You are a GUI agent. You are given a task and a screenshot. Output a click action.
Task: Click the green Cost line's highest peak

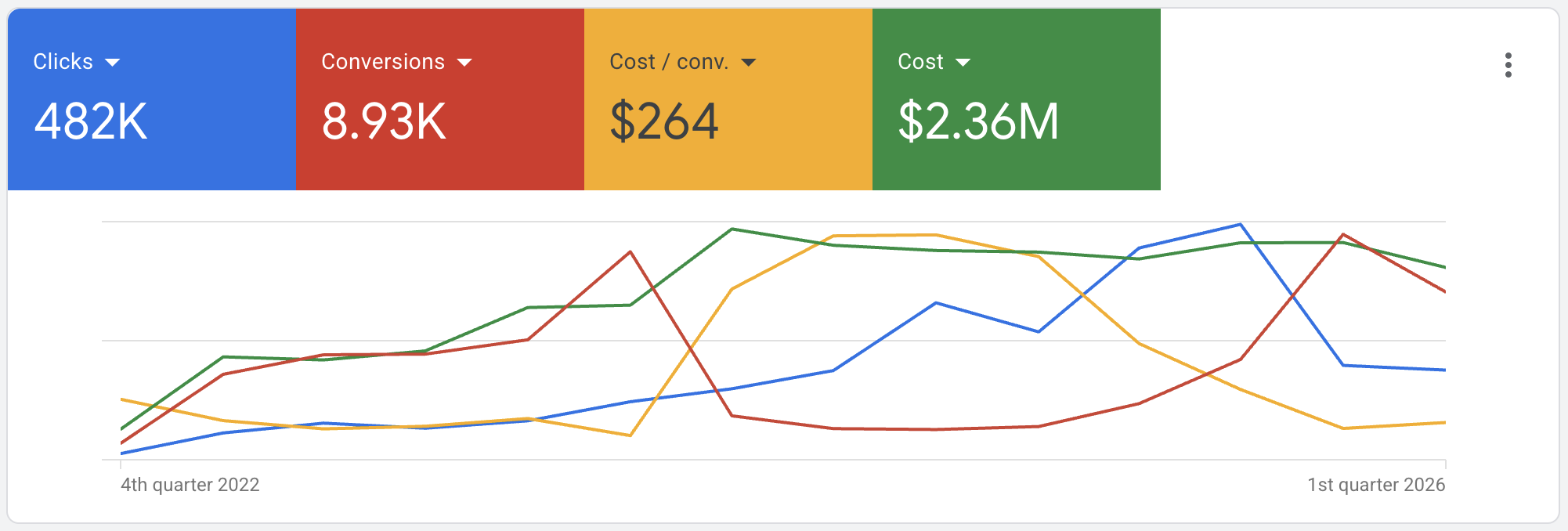[732, 229]
